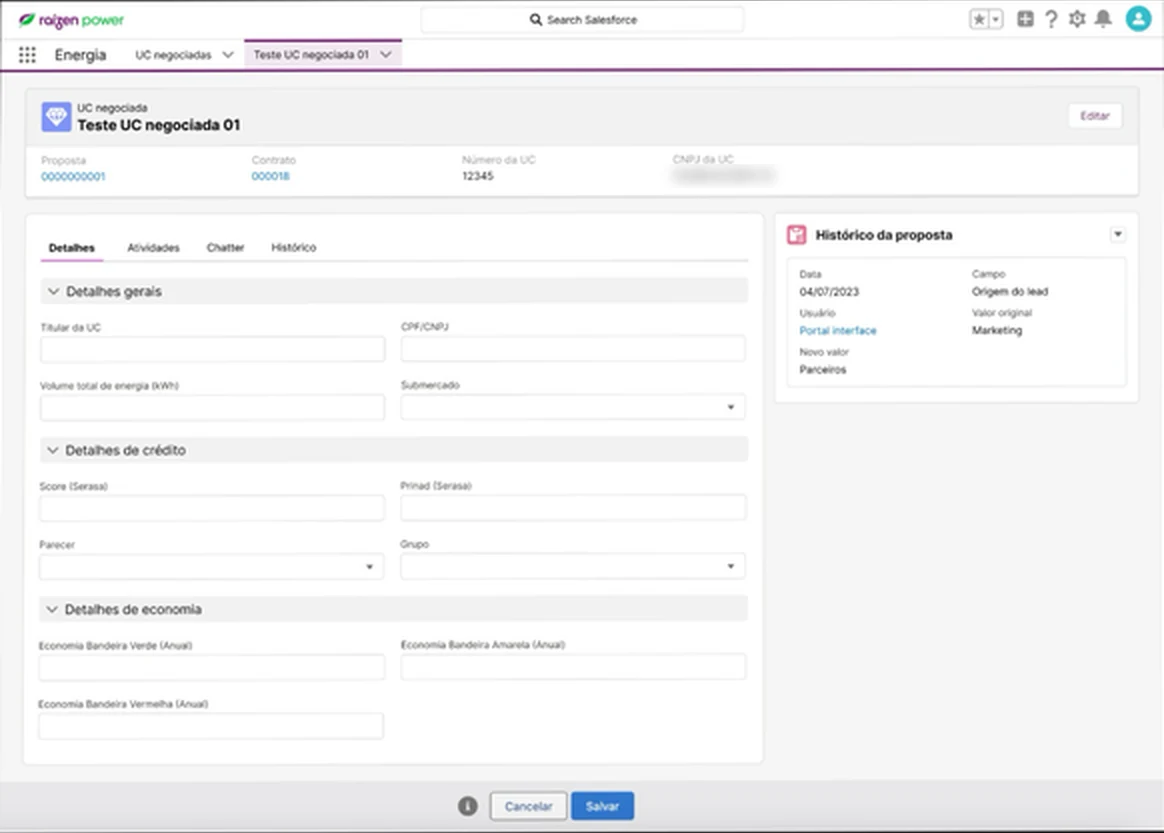Open Favorites star icon

(979, 19)
